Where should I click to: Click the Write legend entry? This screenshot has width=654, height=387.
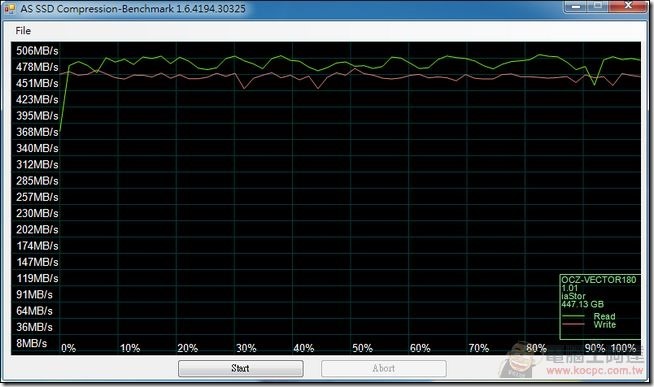(x=605, y=324)
